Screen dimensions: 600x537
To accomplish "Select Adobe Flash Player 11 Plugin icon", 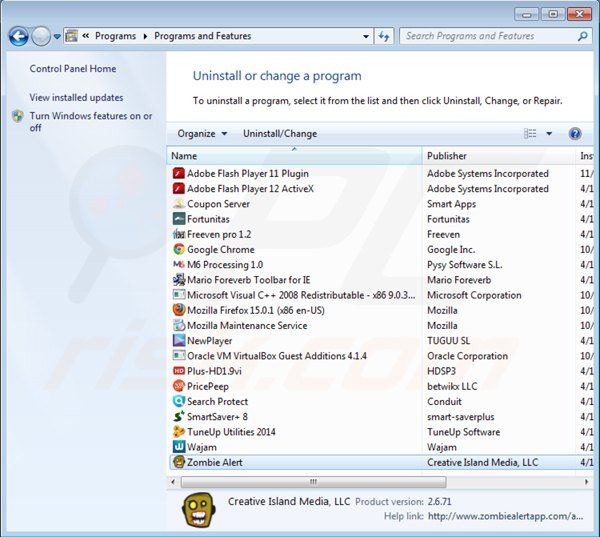I will point(179,173).
